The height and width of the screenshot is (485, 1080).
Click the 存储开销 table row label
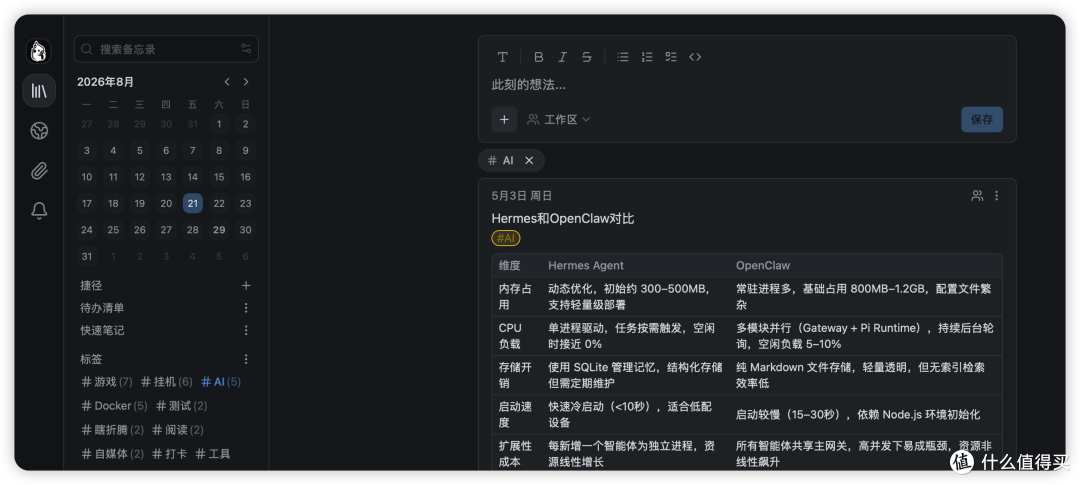pos(515,375)
